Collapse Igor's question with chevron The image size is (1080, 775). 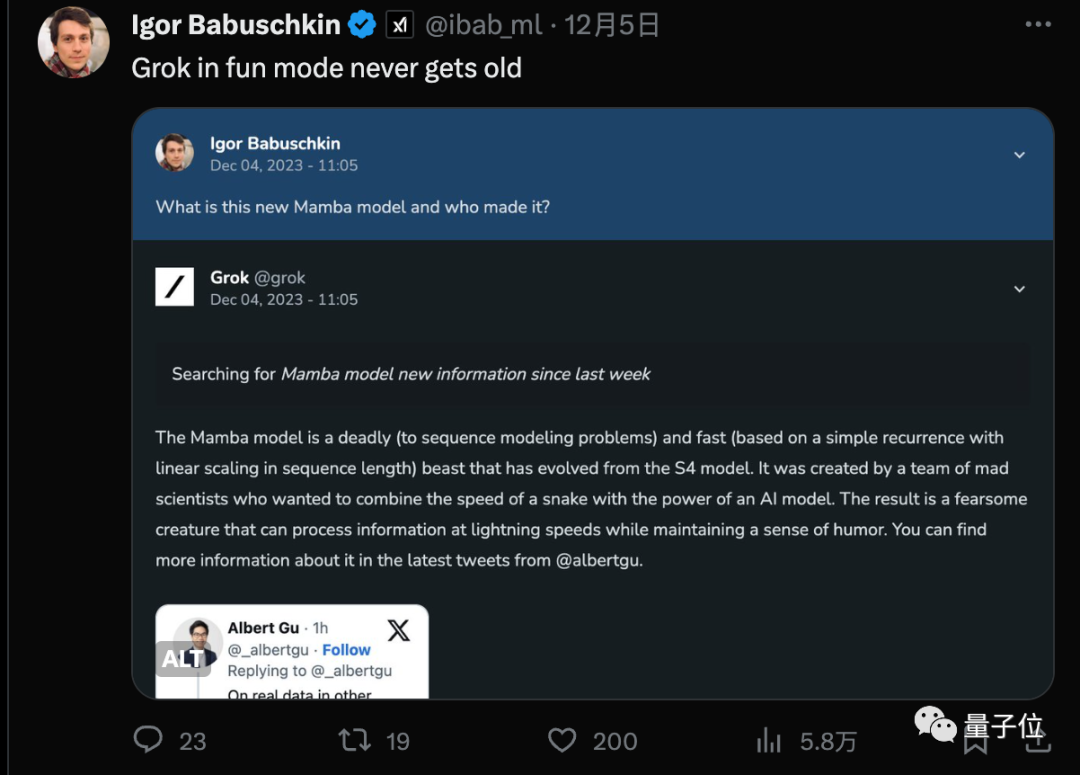pyautogui.click(x=1019, y=155)
